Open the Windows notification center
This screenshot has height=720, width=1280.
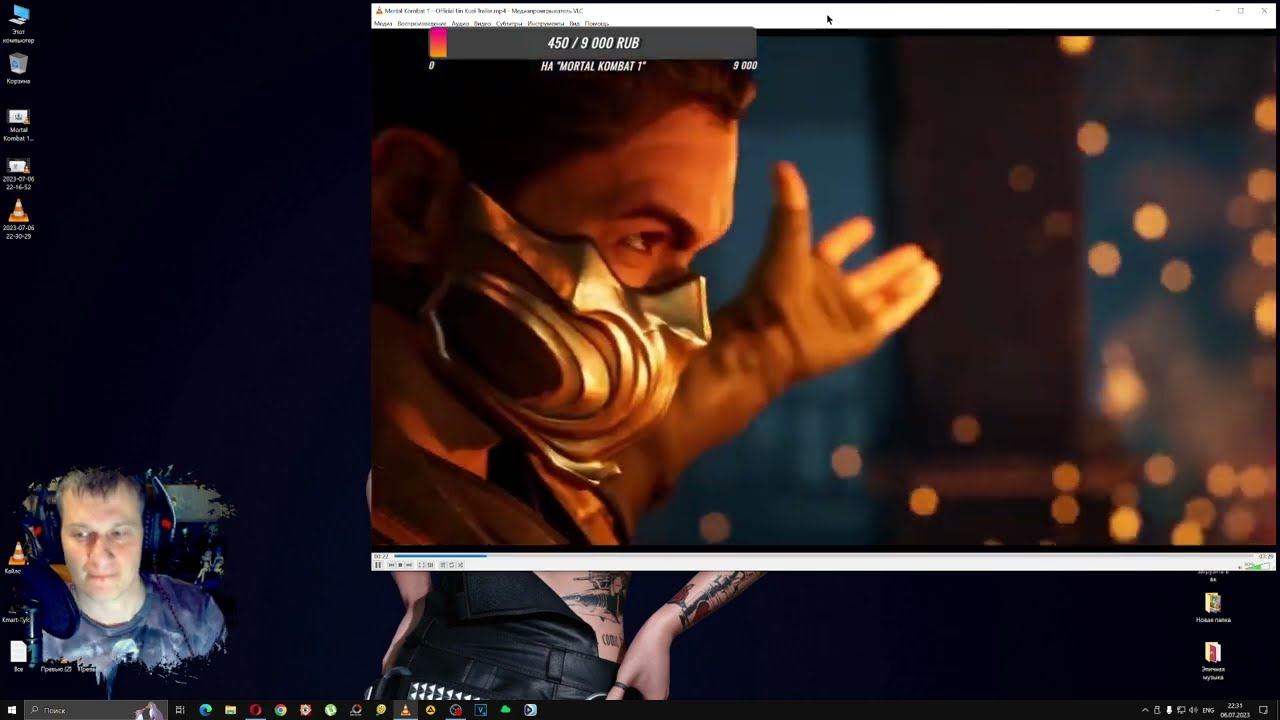pyautogui.click(x=1264, y=710)
